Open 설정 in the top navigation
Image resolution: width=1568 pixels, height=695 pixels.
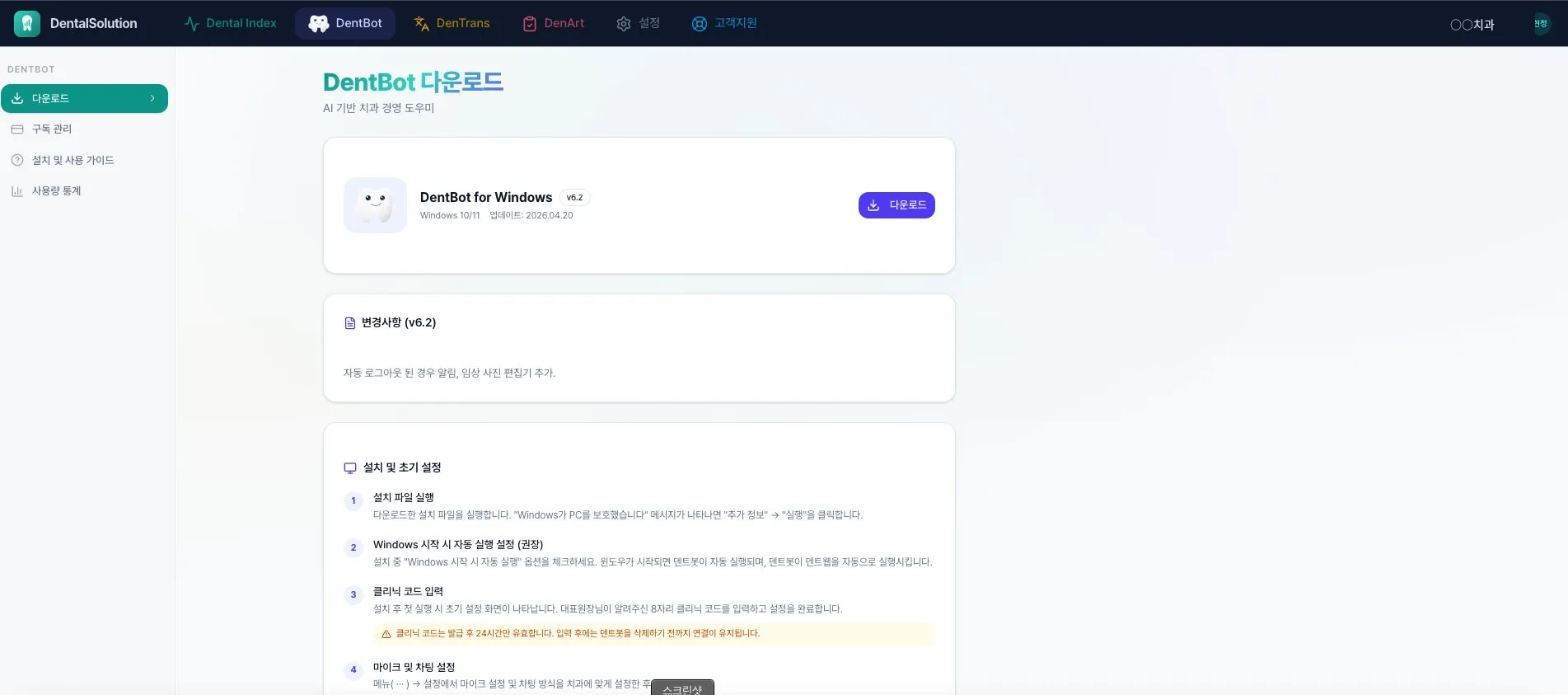tap(638, 23)
